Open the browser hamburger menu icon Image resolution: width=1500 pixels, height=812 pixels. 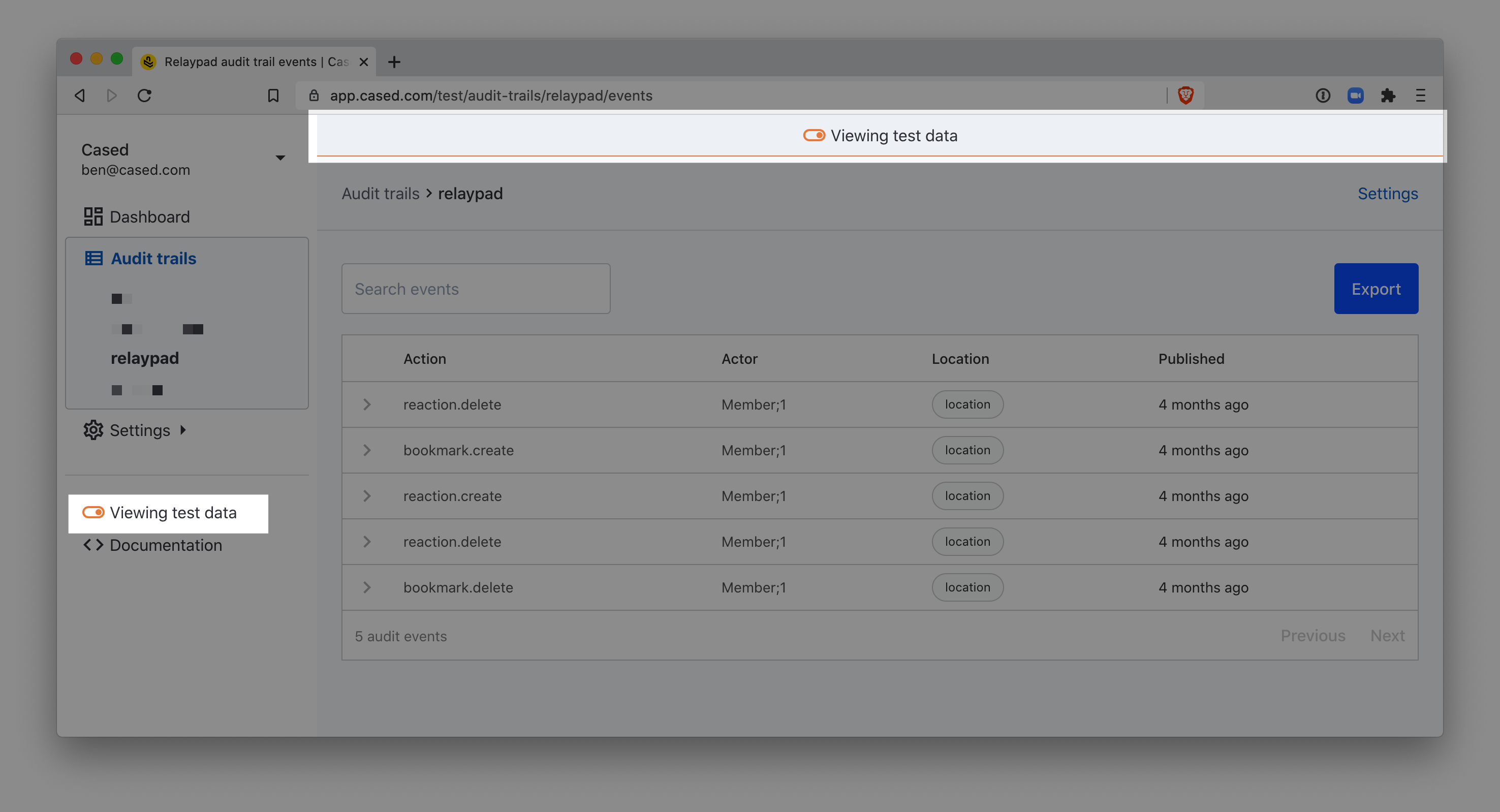click(1421, 95)
